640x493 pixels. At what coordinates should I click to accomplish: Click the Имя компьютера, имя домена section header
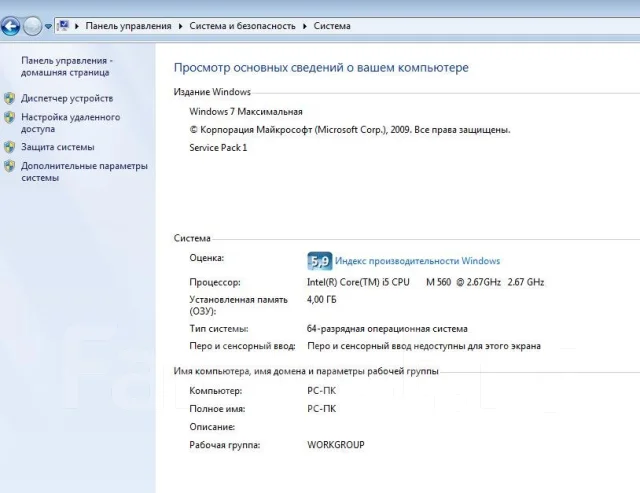tap(306, 371)
